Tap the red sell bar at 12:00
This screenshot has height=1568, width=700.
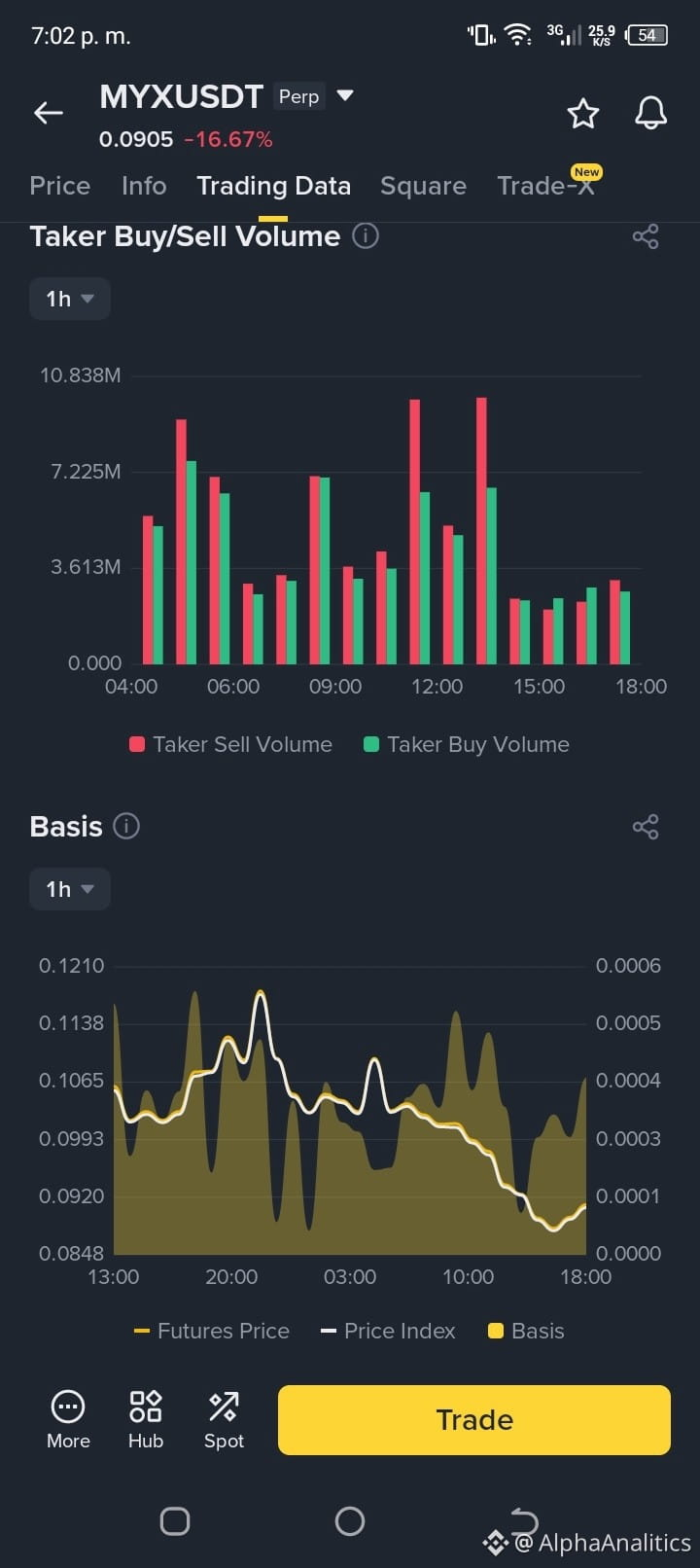coord(415,531)
